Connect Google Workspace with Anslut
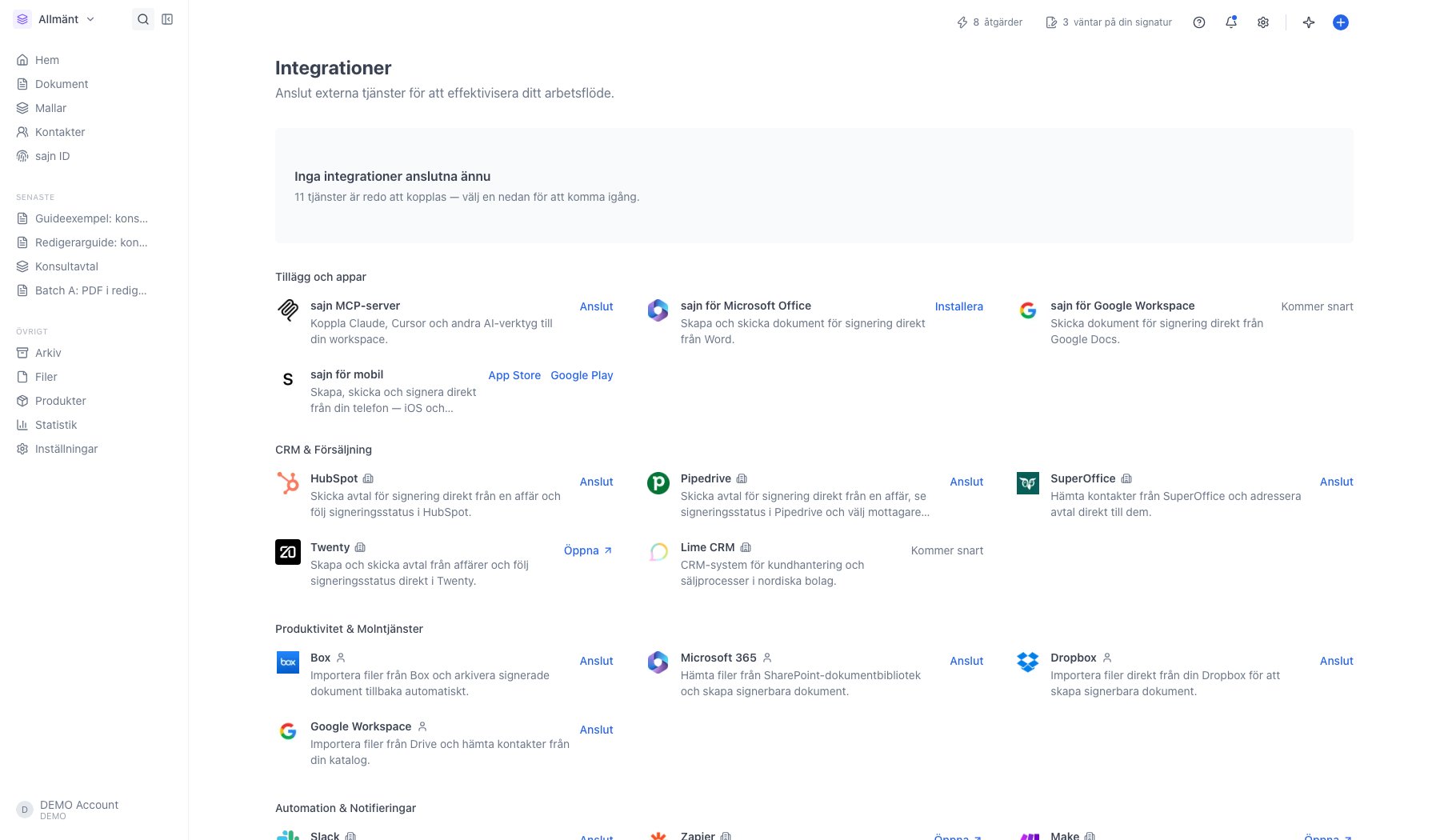The image size is (1440, 840). pos(597,730)
